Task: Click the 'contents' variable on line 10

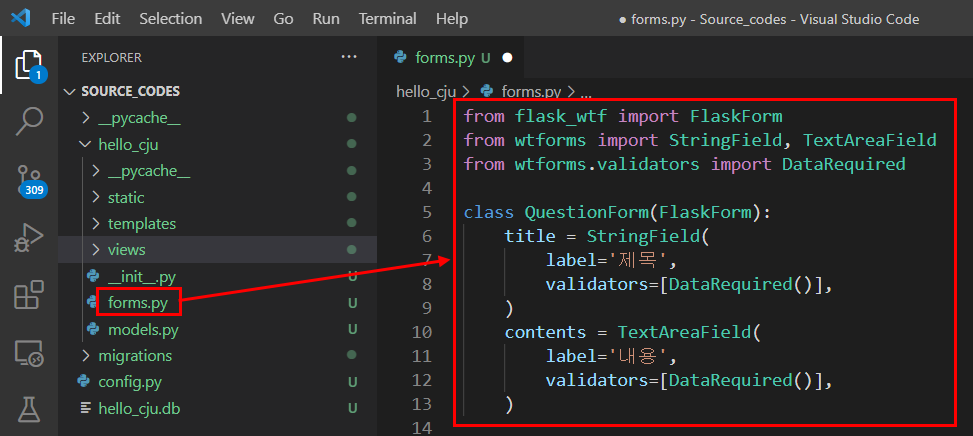Action: point(545,332)
